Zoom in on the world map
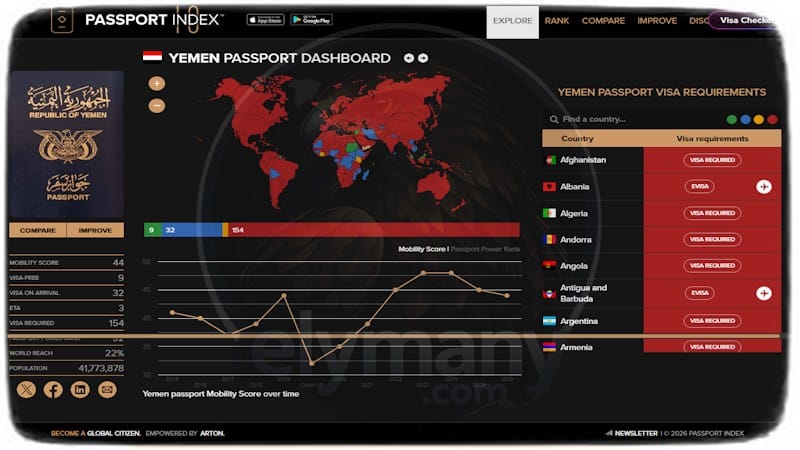This screenshot has width=800, height=450. [157, 84]
